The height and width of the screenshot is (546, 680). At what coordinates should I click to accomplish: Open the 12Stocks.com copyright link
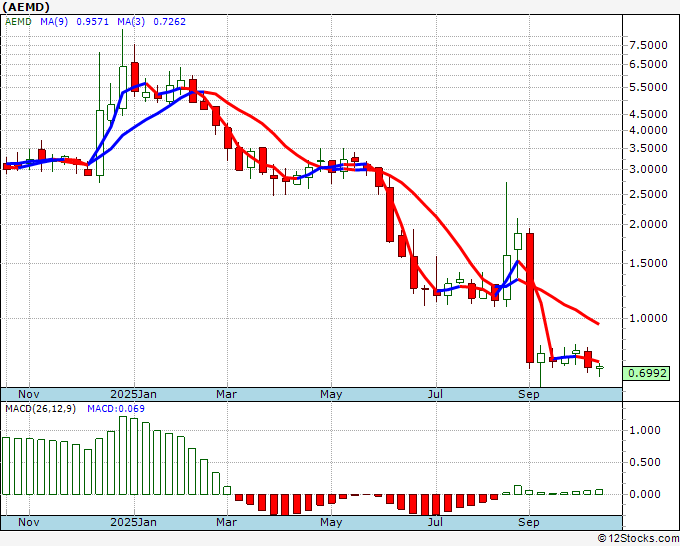coord(638,539)
